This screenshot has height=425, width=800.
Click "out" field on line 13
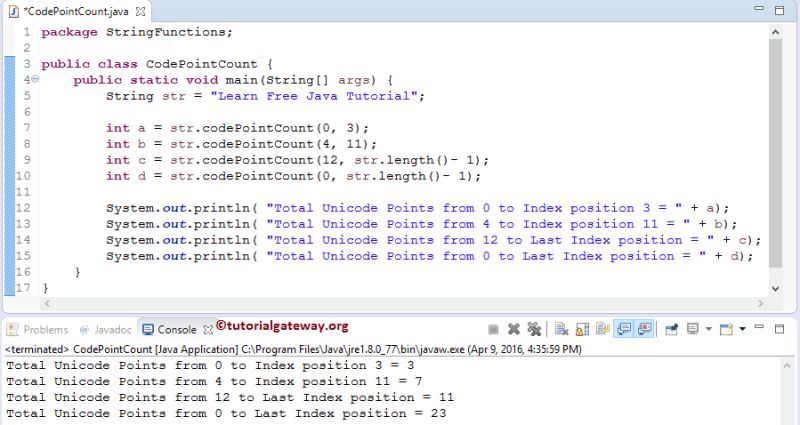click(x=174, y=224)
